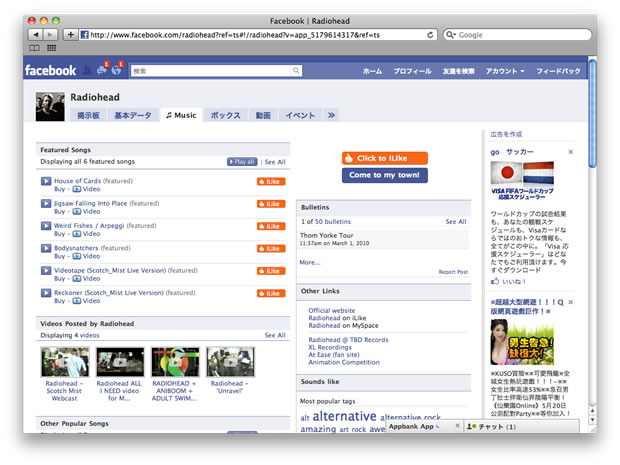This screenshot has width=620, height=465.
Task: Play House of Cards song
Action: [46, 181]
